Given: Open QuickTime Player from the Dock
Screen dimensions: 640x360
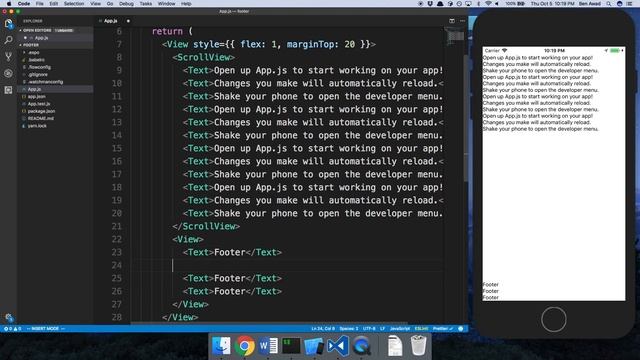Looking at the screenshot, I should point(362,346).
